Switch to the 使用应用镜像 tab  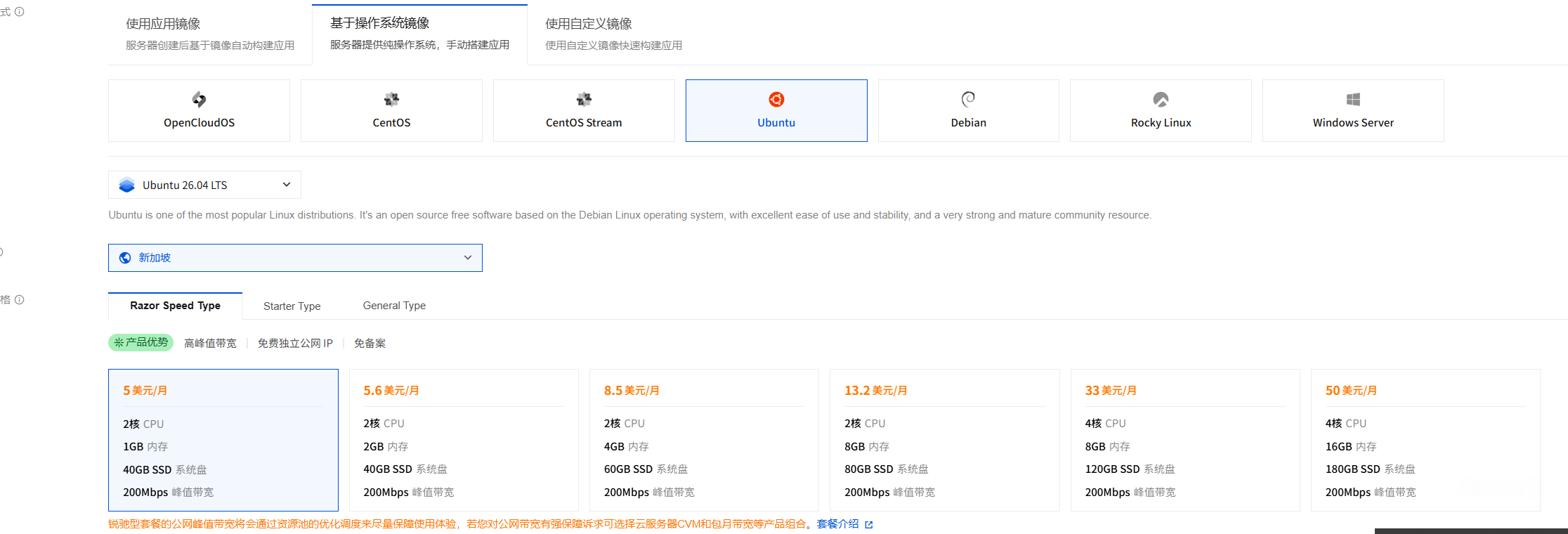pyautogui.click(x=210, y=34)
